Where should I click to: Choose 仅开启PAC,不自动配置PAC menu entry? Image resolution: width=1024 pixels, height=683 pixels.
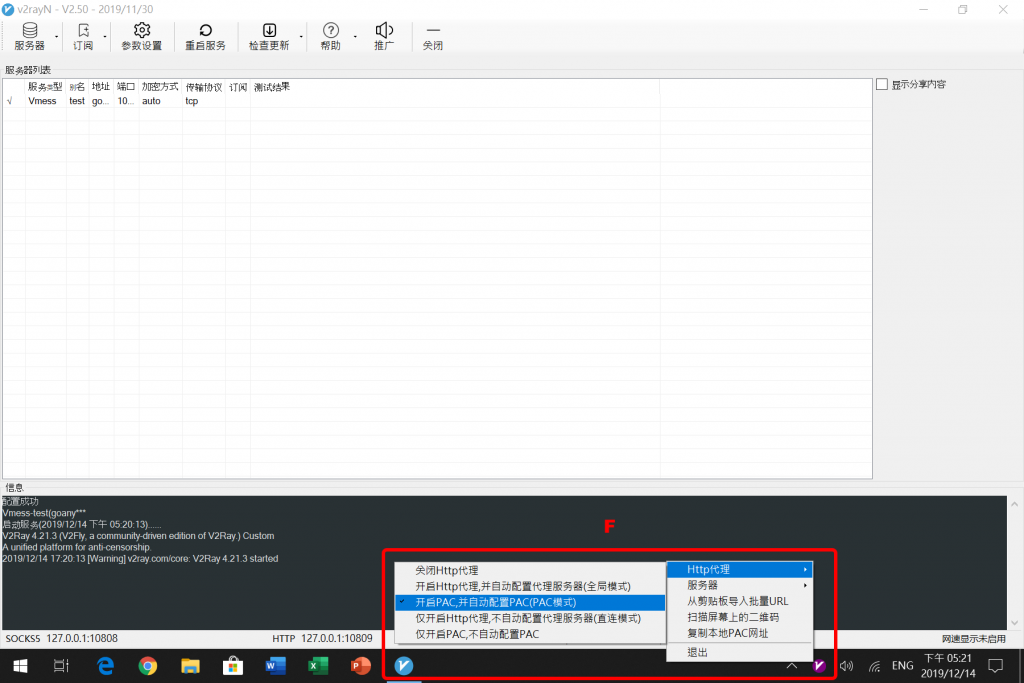(530, 634)
